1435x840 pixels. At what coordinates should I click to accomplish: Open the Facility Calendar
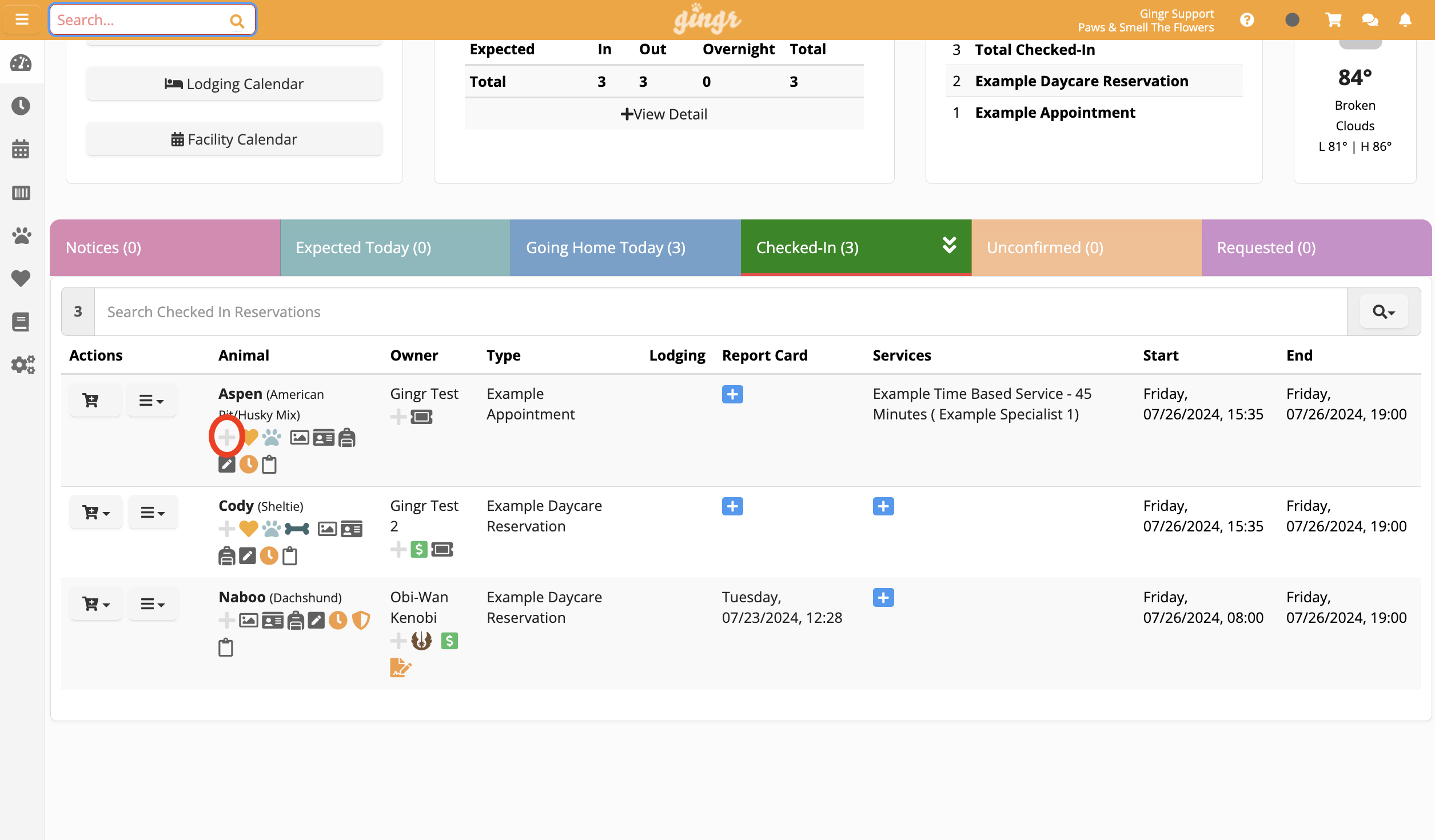tap(234, 139)
